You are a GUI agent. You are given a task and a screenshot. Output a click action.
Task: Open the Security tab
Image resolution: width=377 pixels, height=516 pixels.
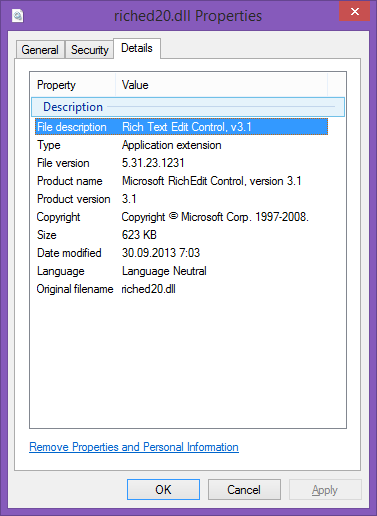pos(89,50)
